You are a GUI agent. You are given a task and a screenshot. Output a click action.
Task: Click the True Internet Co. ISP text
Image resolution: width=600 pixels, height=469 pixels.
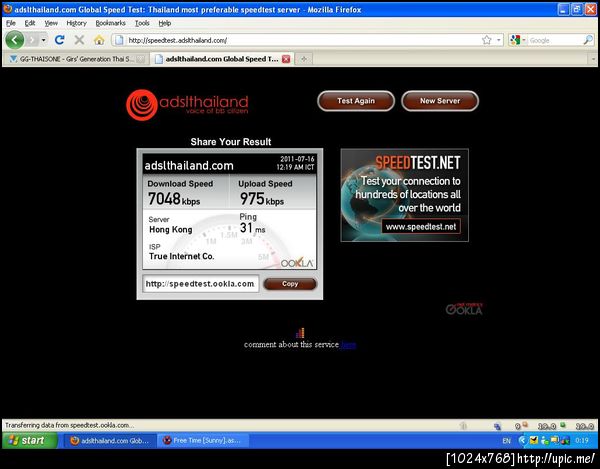pos(181,256)
